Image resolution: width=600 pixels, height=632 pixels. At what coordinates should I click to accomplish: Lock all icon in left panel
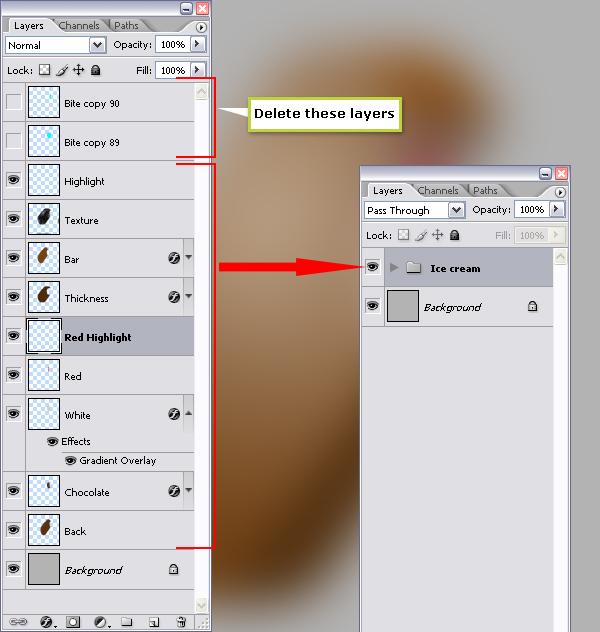point(96,70)
